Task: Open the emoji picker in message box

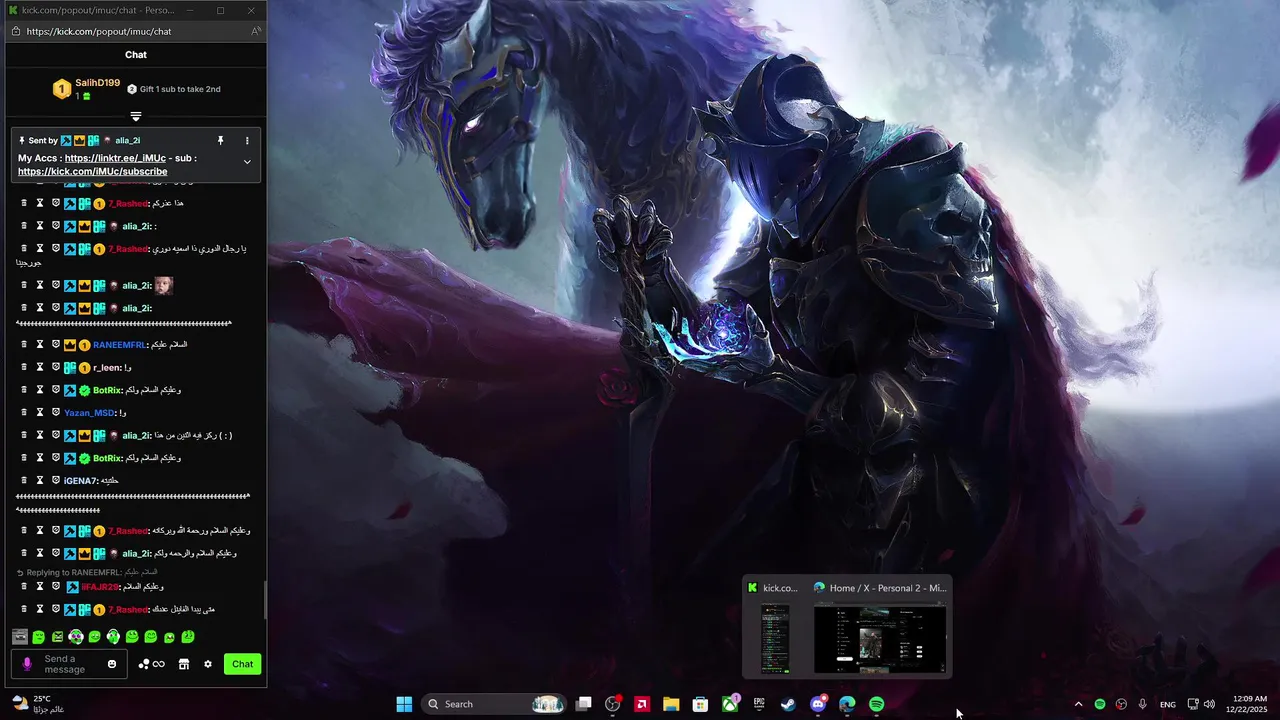Action: point(112,664)
